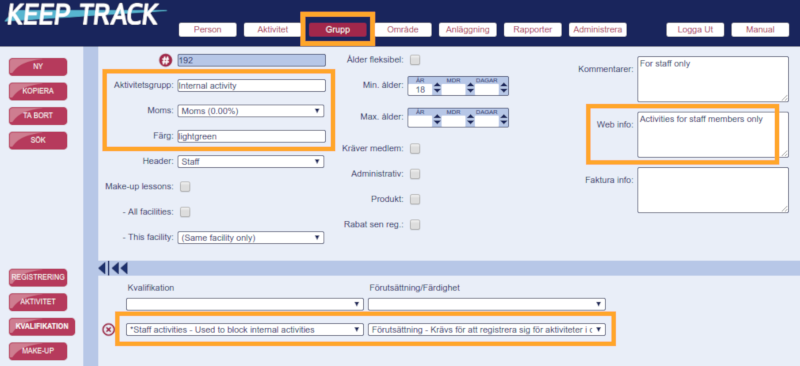Toggle the Make-up lessons checkbox

tap(185, 187)
